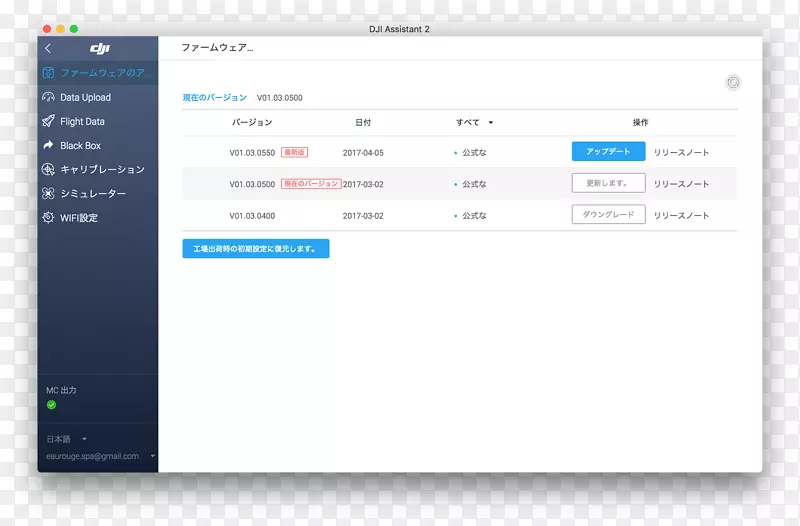
Task: Click the Flight Data rocket icon
Action: pyautogui.click(x=48, y=121)
